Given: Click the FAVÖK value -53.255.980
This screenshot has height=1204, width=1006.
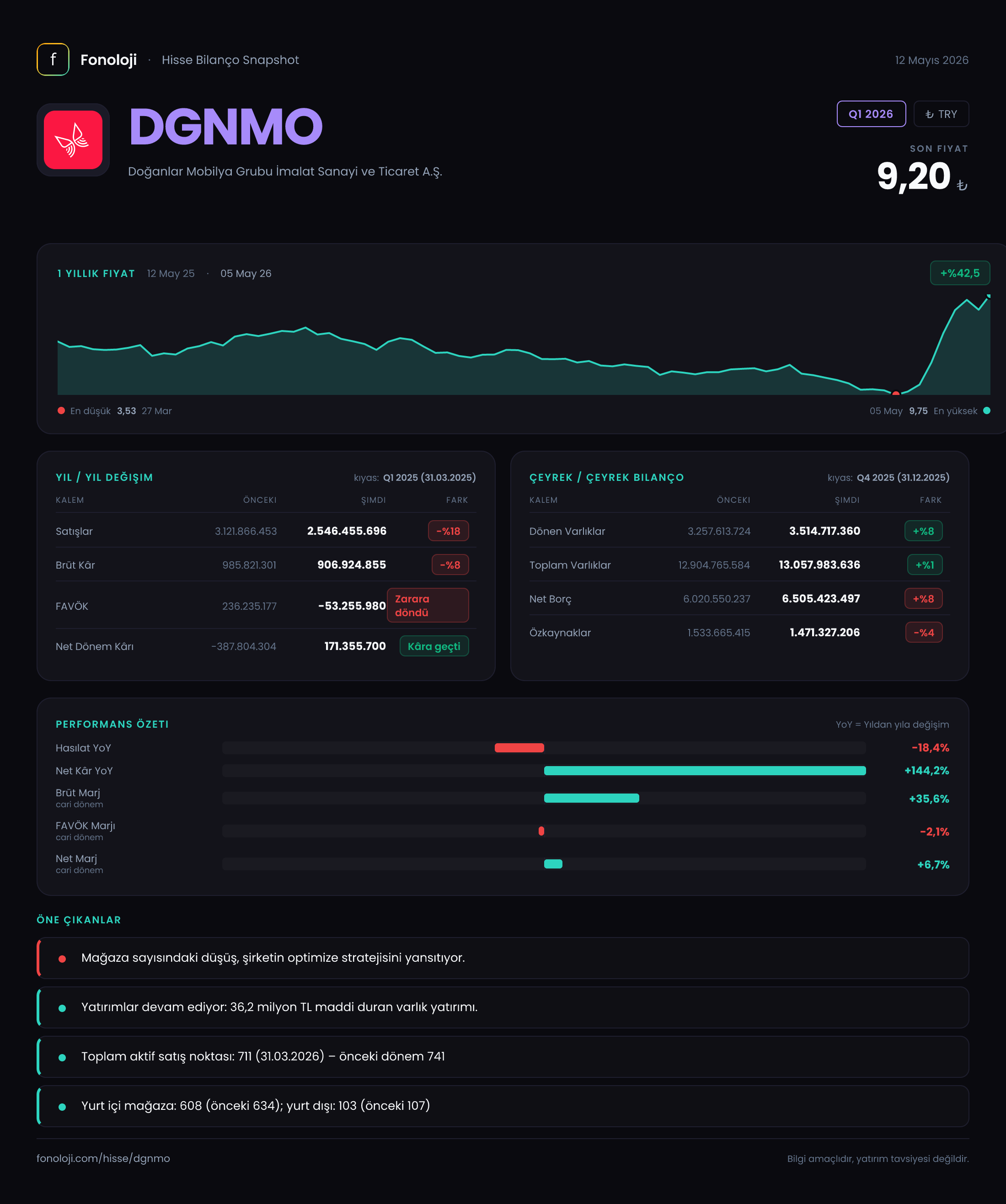Looking at the screenshot, I should [x=352, y=606].
